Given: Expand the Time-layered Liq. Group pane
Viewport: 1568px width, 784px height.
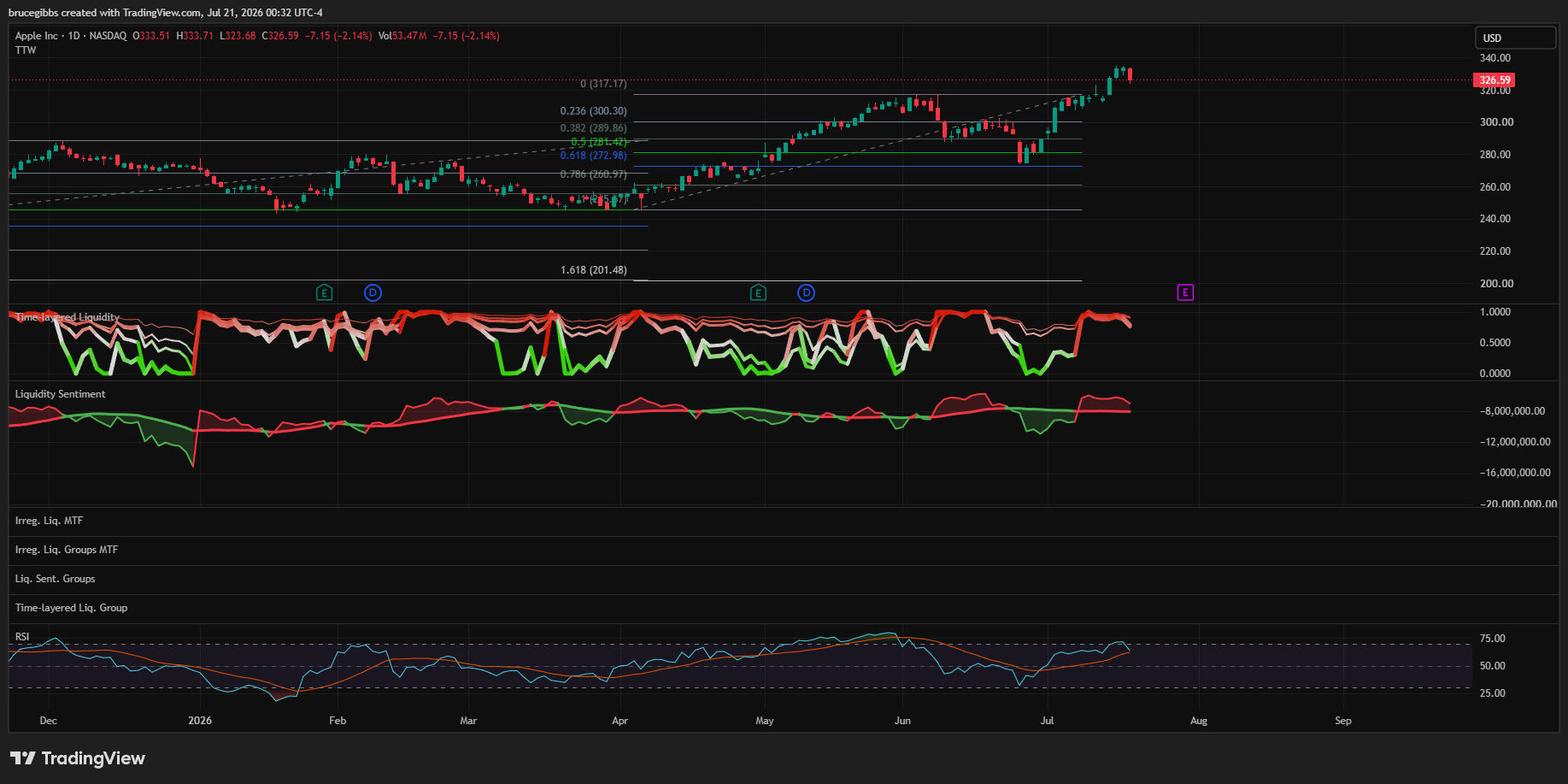Looking at the screenshot, I should (71, 608).
